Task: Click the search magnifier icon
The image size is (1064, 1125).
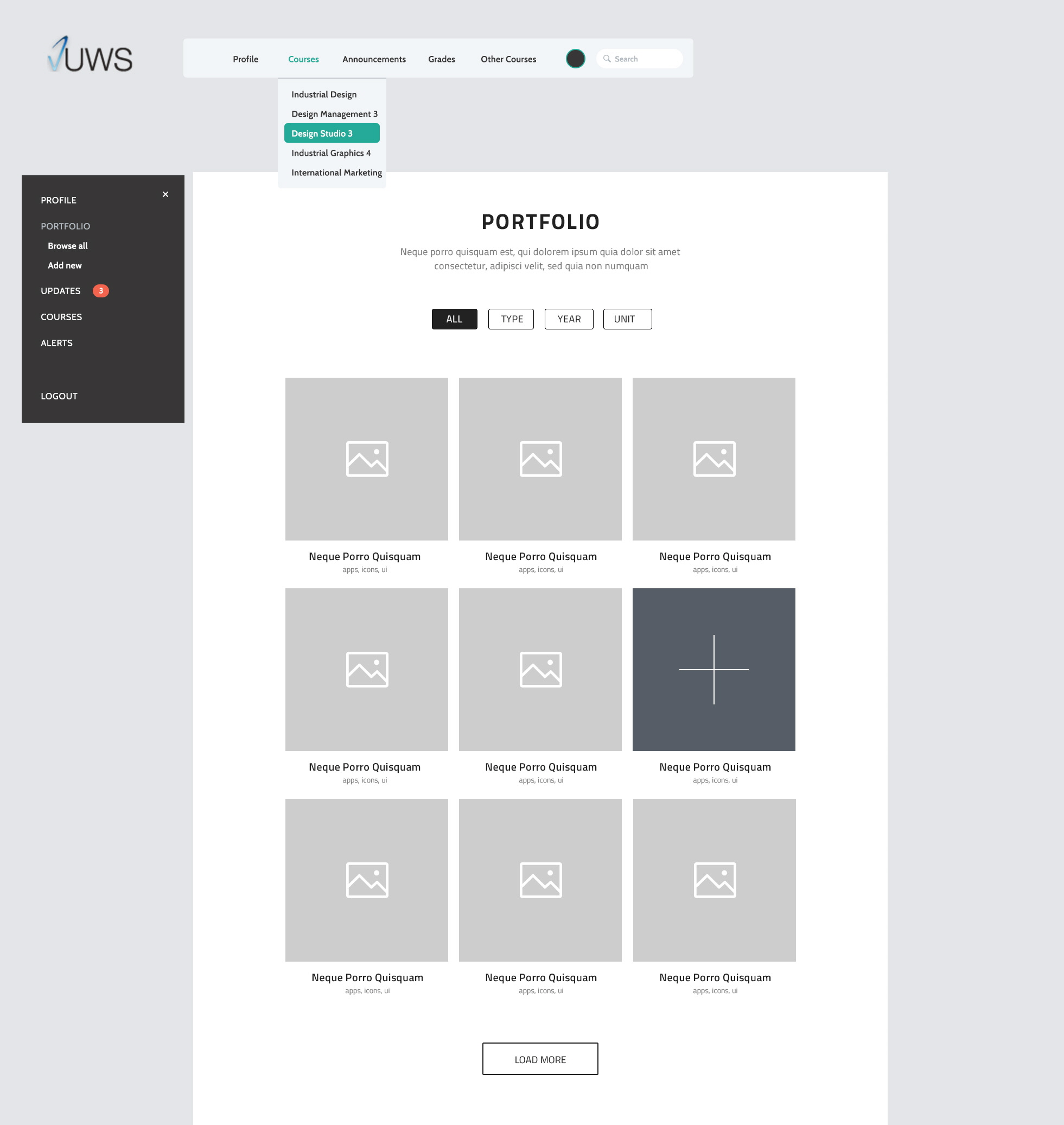Action: [x=607, y=59]
